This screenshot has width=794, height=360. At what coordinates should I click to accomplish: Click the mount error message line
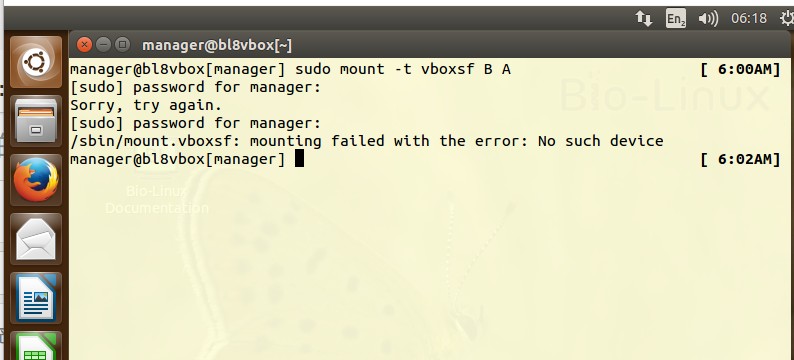point(367,141)
